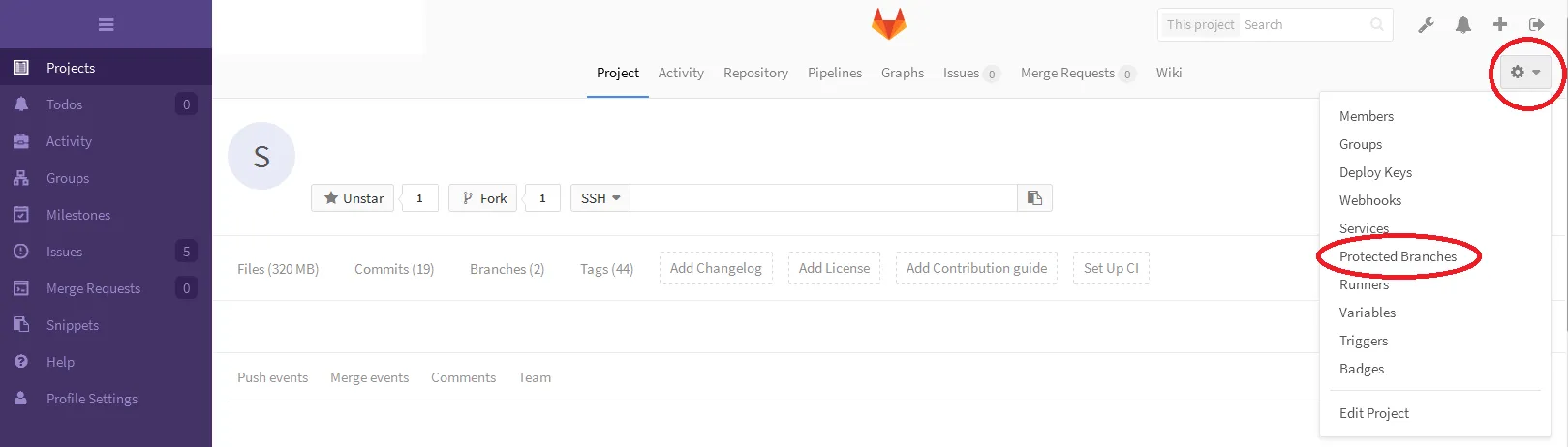Viewport: 1568px width, 447px height.
Task: Click the search magnifier icon
Action: tap(1377, 25)
